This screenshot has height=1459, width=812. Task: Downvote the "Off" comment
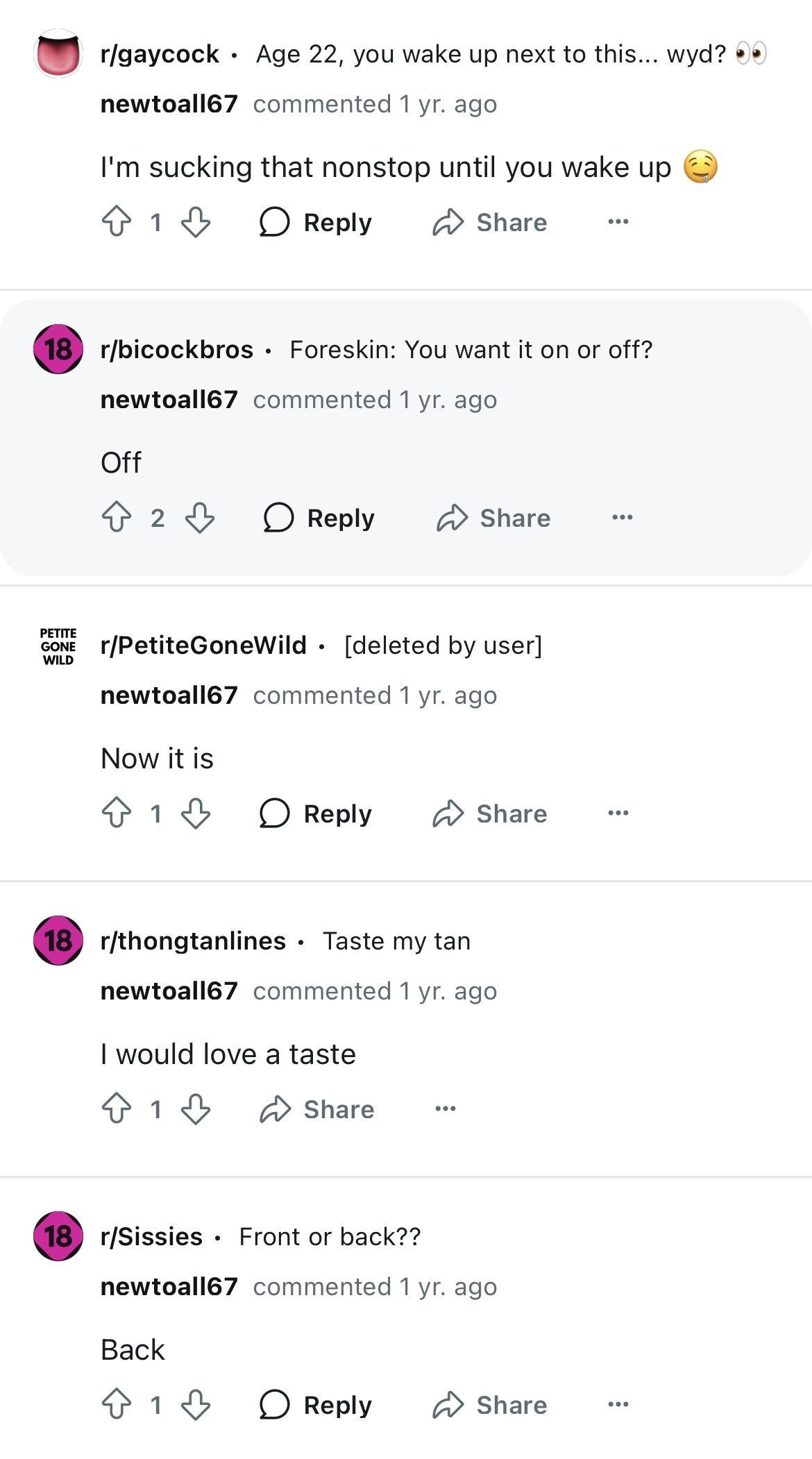[200, 518]
